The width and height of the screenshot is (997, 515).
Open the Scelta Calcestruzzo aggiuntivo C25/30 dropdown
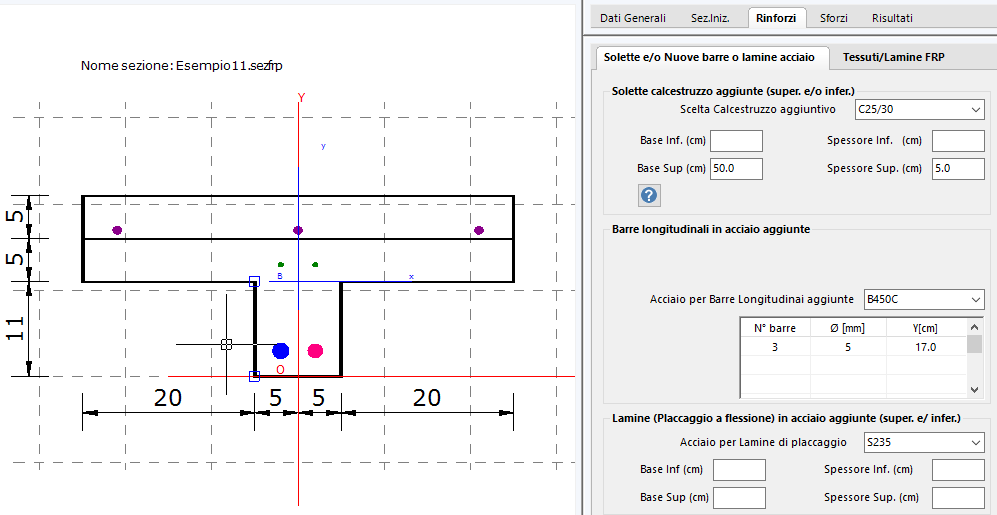[919, 109]
